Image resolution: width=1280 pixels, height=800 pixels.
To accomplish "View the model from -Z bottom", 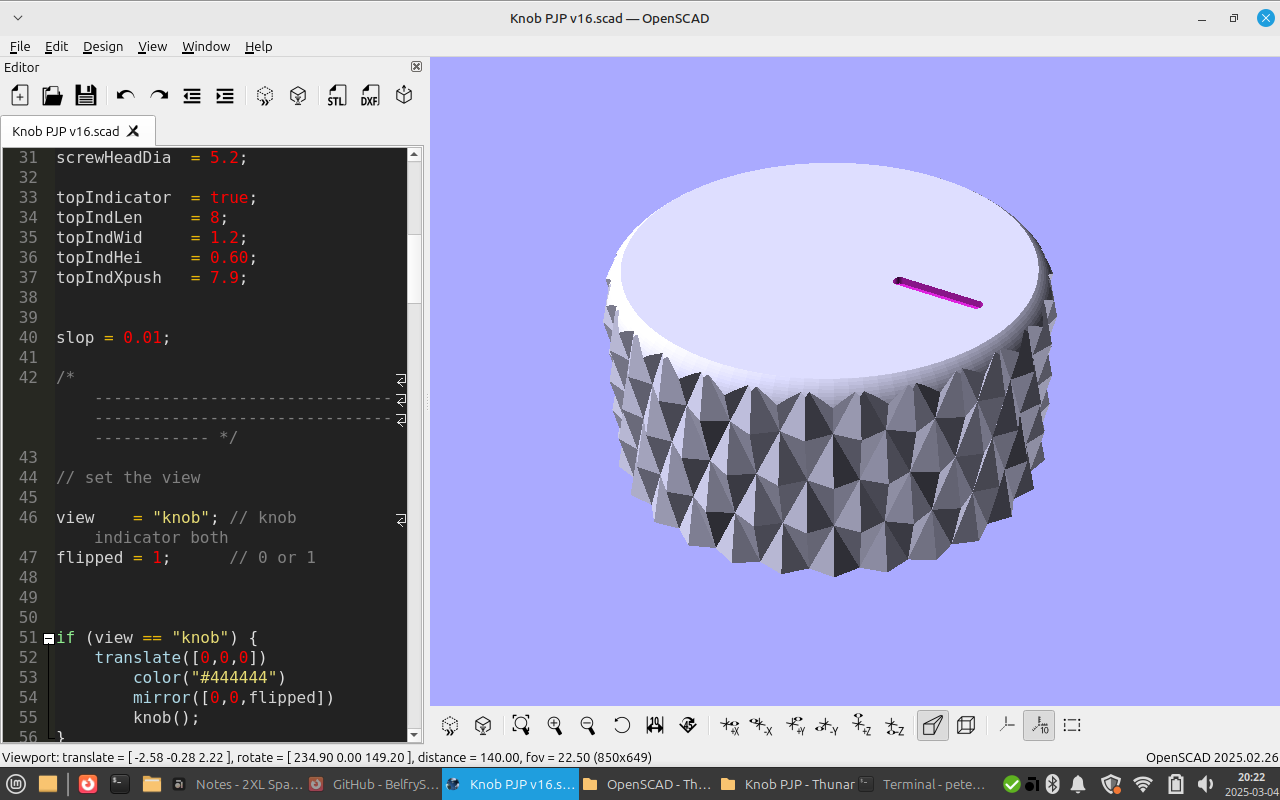I will 895,725.
